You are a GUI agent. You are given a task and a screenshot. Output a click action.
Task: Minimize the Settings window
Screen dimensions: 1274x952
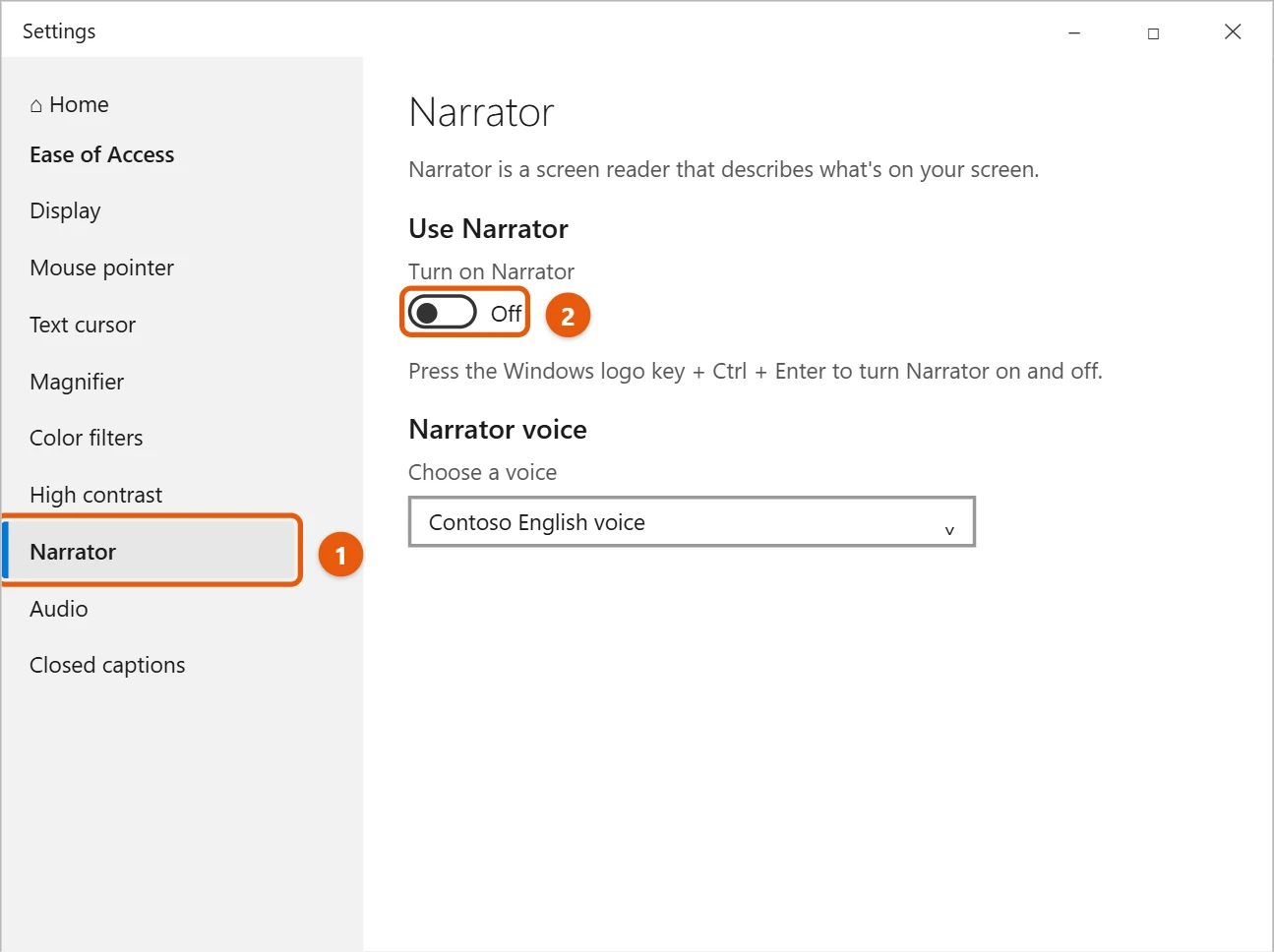(x=1074, y=32)
